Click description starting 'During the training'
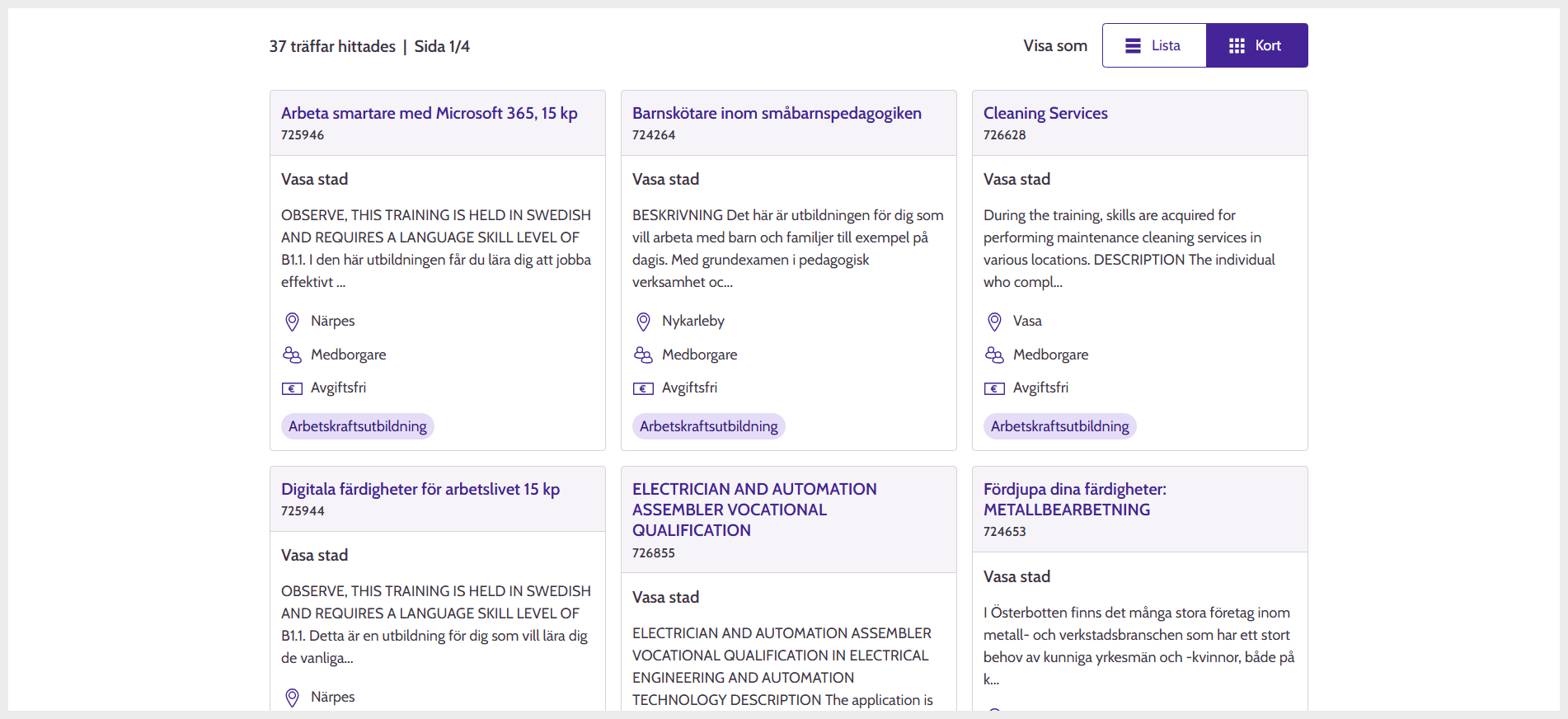Viewport: 1568px width, 719px height. click(1129, 248)
